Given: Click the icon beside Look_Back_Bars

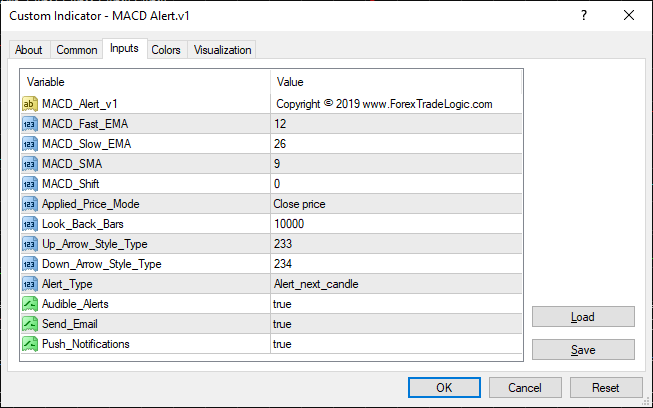Looking at the screenshot, I should tap(30, 223).
